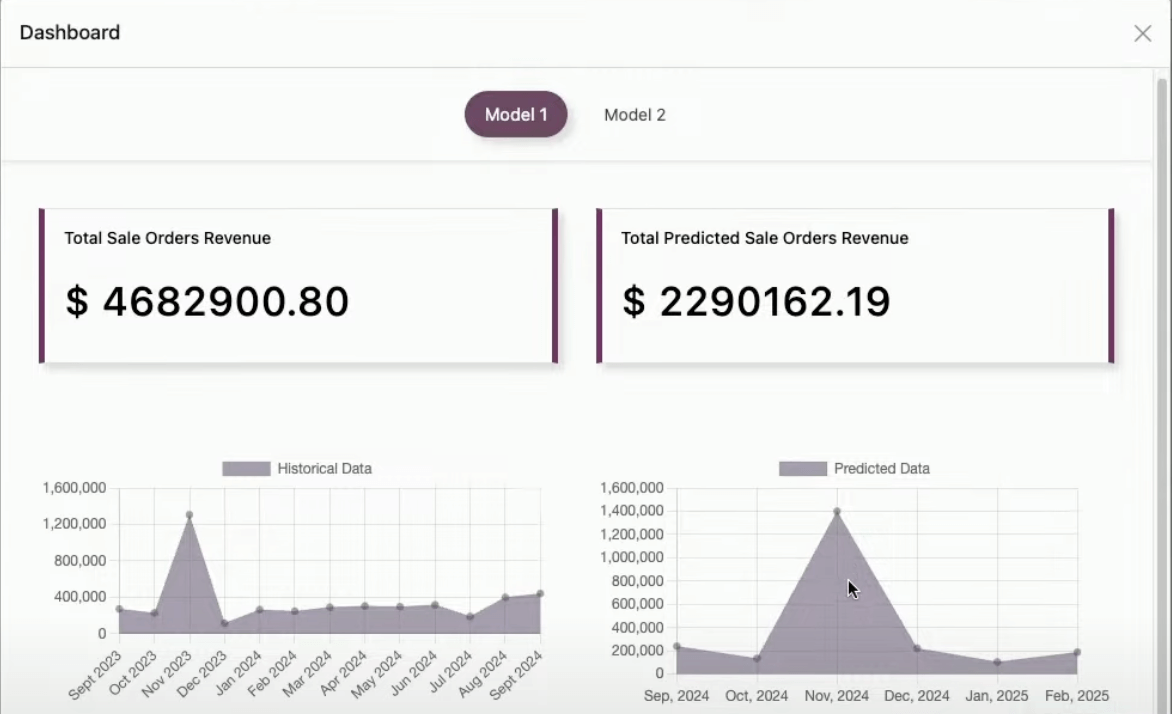The height and width of the screenshot is (714, 1172).
Task: Open the Total Predicted Sale Orders Revenue card
Action: click(x=855, y=285)
